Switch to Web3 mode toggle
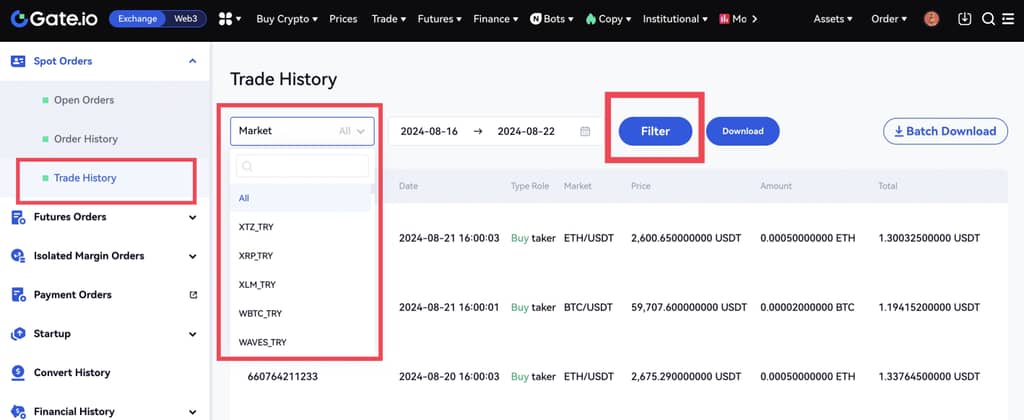Viewport: 1024px width, 420px height. pyautogui.click(x=186, y=19)
